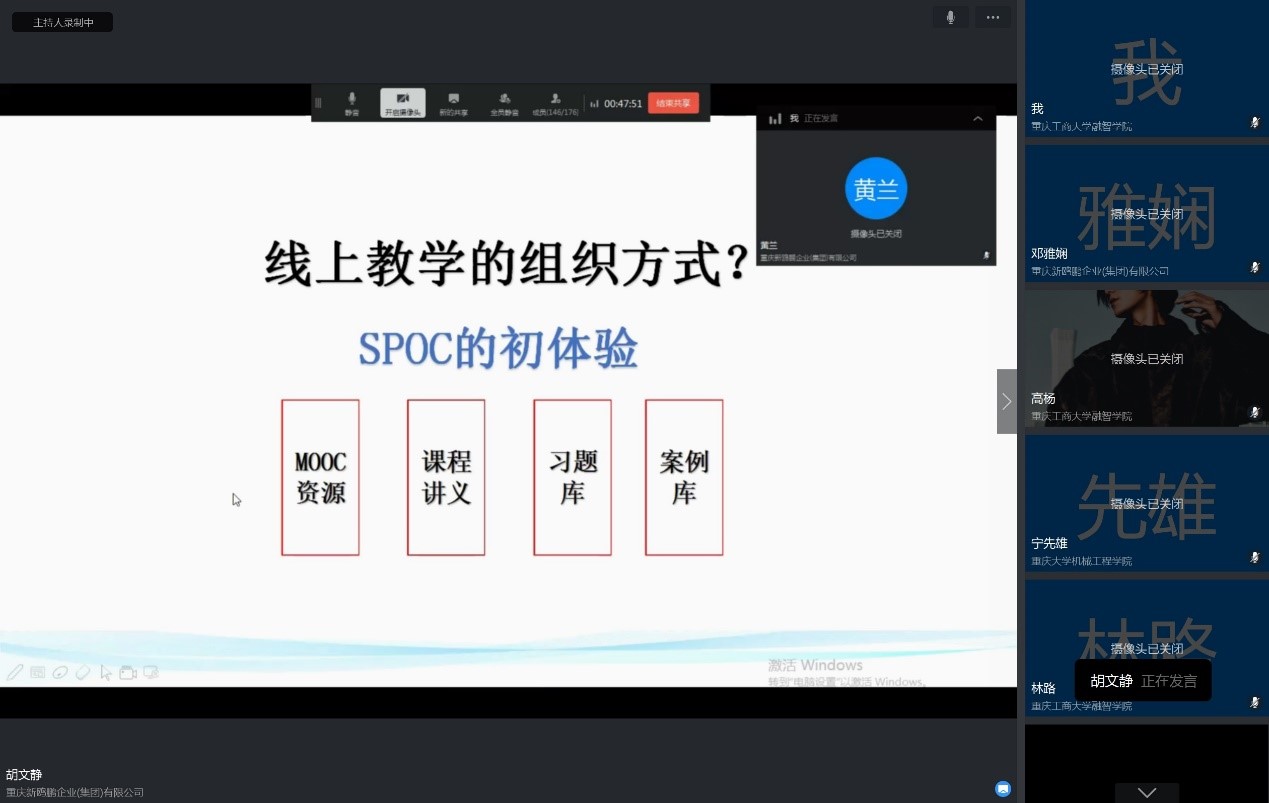Click the 开启摄像头 camera button
The height and width of the screenshot is (803, 1269).
coord(402,102)
